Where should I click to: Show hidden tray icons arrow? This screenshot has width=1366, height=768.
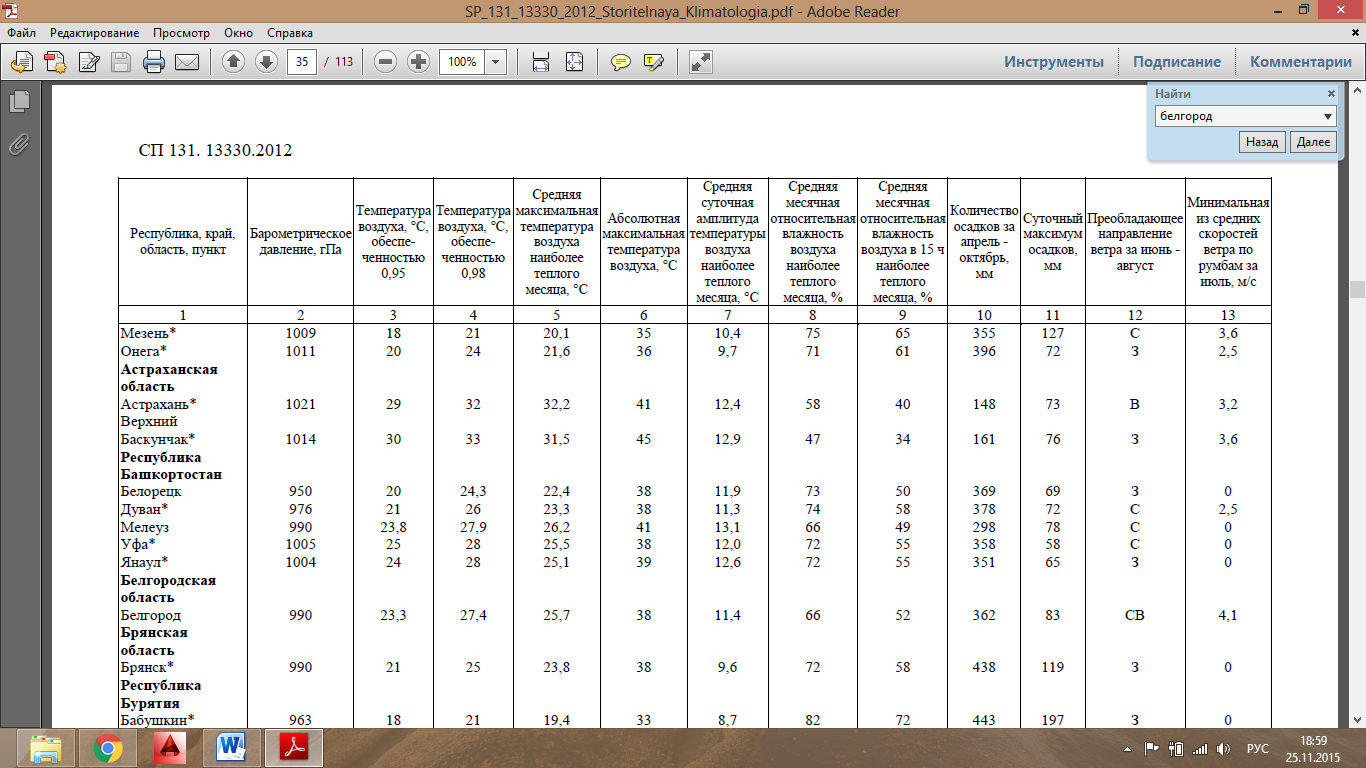point(1128,748)
